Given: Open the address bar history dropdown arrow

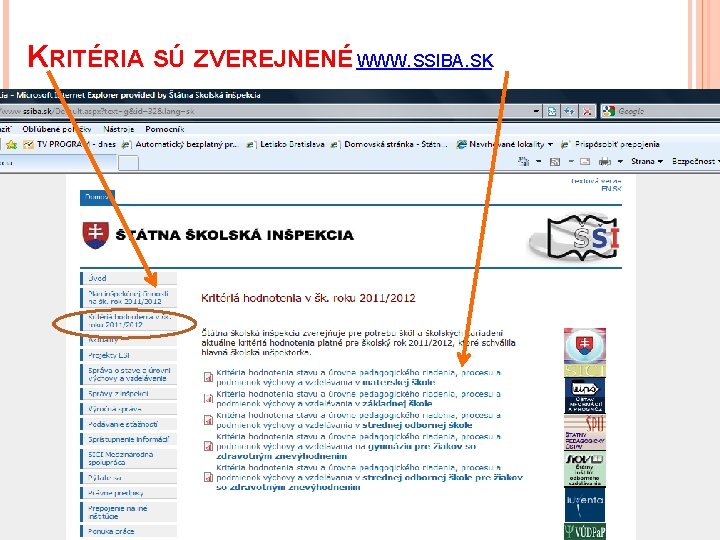Looking at the screenshot, I should tap(536, 111).
